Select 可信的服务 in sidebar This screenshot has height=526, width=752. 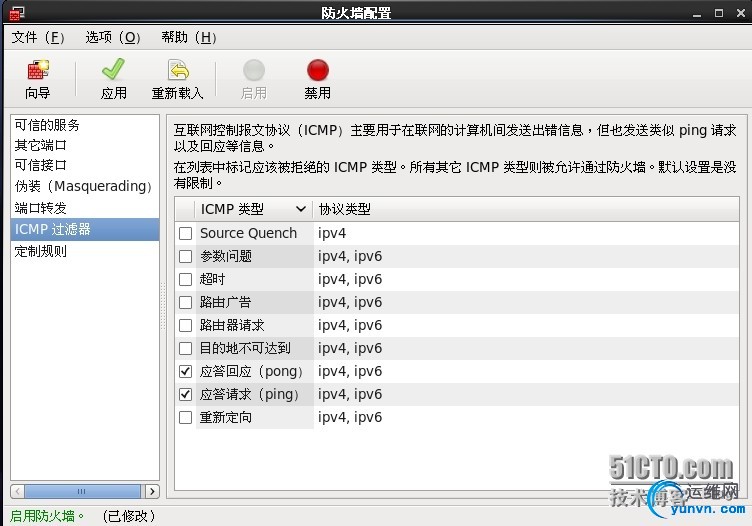[x=47, y=125]
